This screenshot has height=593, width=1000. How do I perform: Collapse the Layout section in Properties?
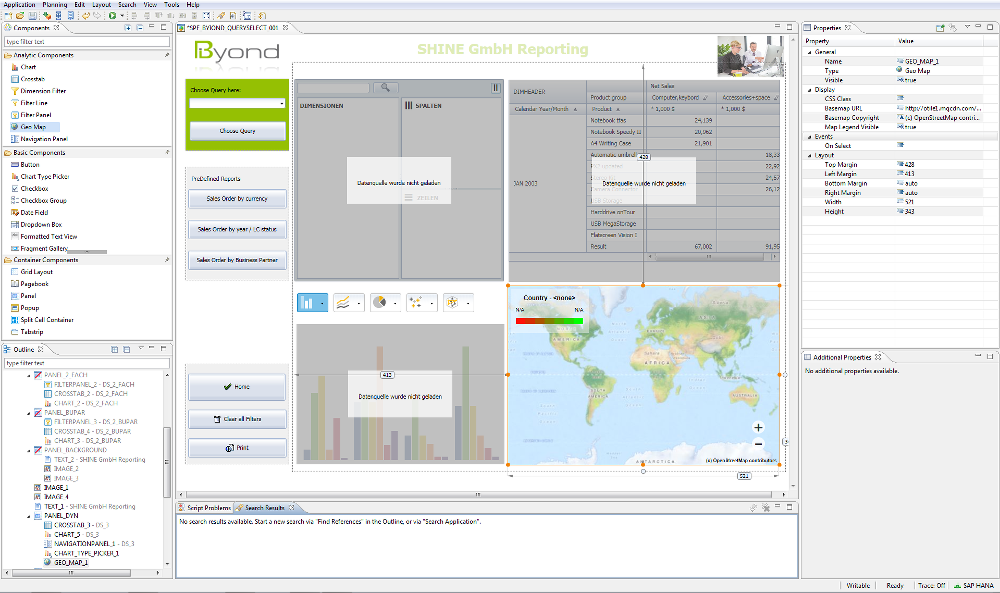coord(809,155)
